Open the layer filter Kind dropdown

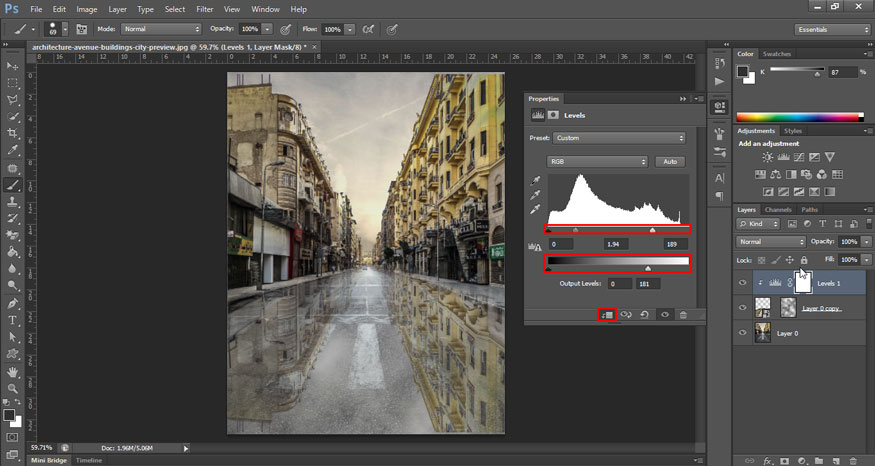click(x=758, y=224)
